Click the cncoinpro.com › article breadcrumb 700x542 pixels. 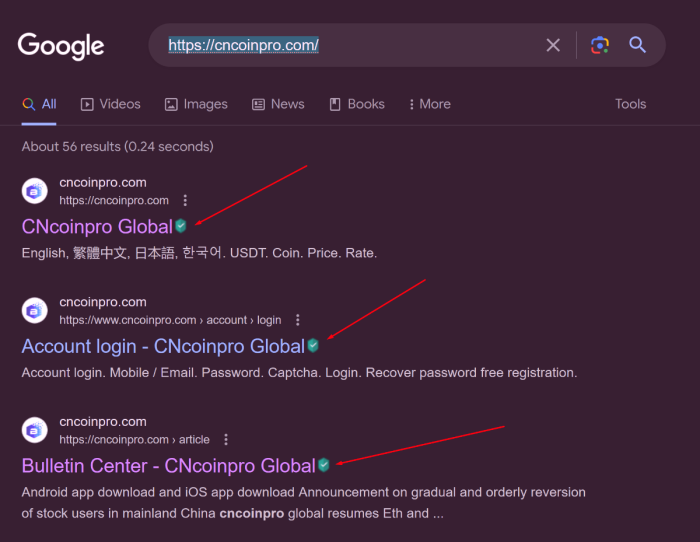[x=134, y=440]
